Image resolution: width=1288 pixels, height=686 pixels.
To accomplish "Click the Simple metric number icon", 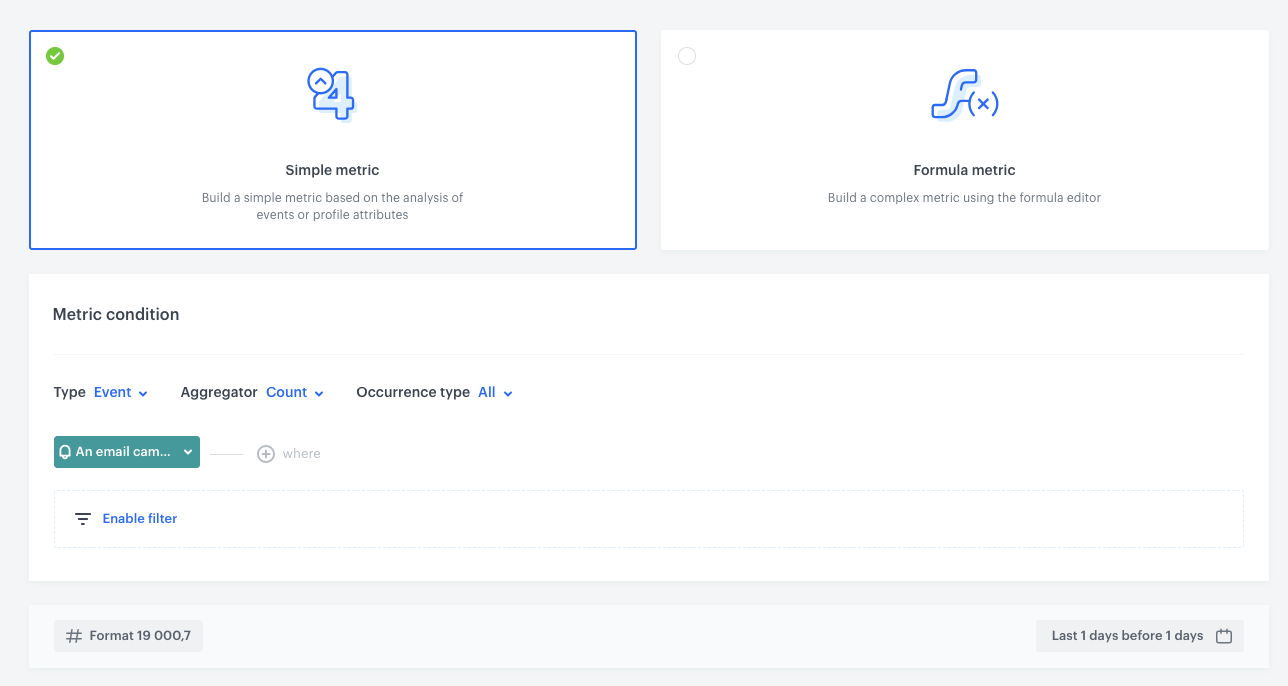I will coord(331,94).
